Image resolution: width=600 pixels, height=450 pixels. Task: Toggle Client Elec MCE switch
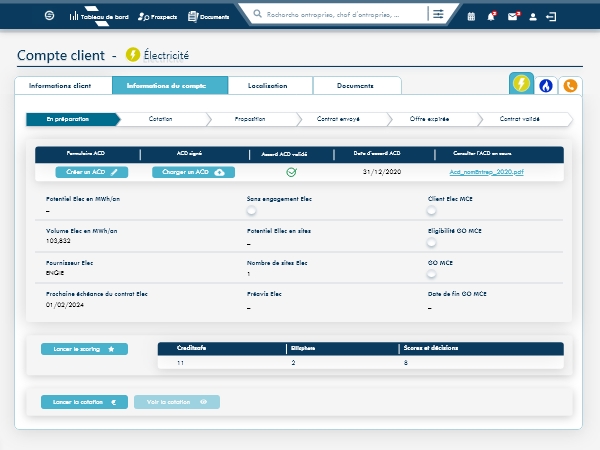pos(431,210)
